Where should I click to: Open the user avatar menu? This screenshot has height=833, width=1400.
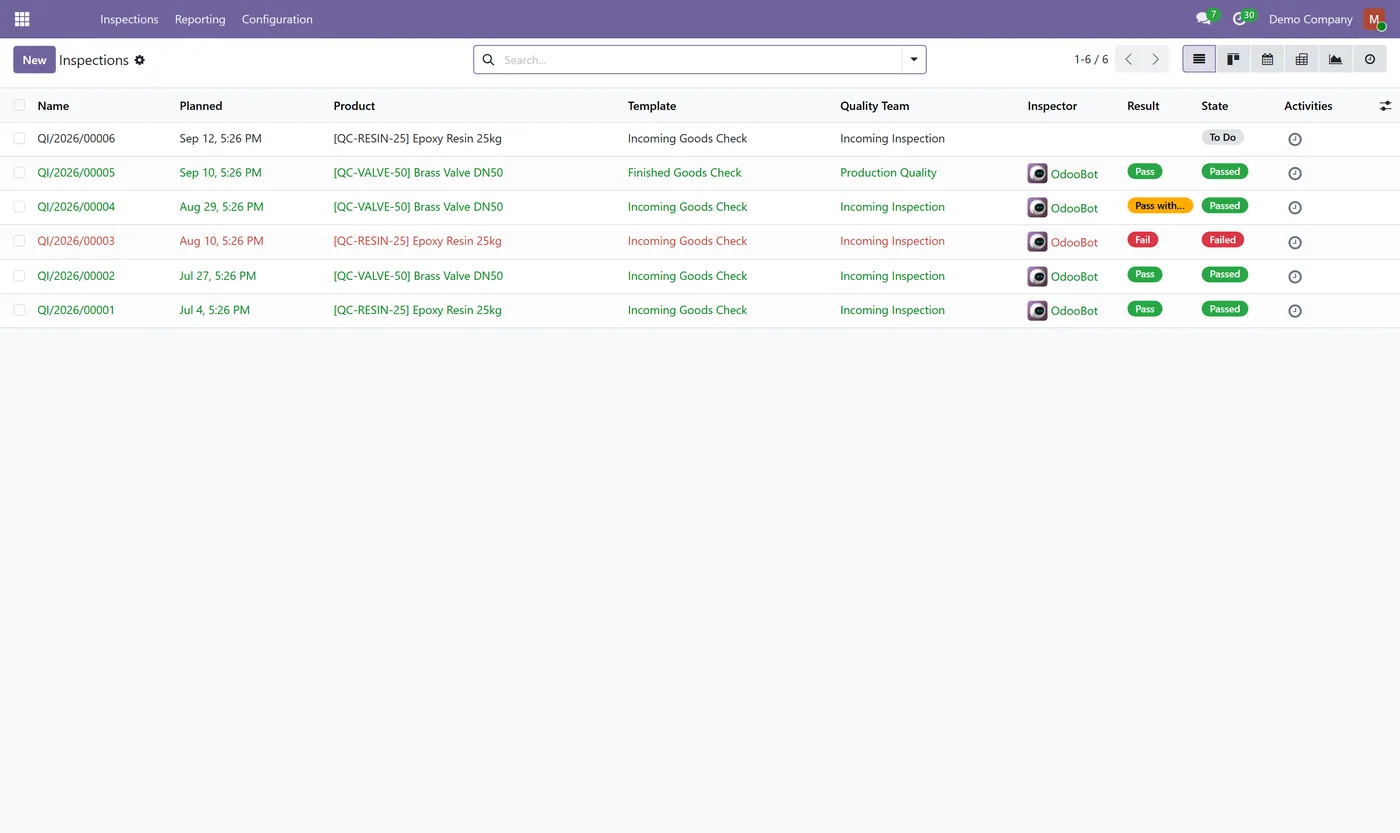click(x=1374, y=19)
